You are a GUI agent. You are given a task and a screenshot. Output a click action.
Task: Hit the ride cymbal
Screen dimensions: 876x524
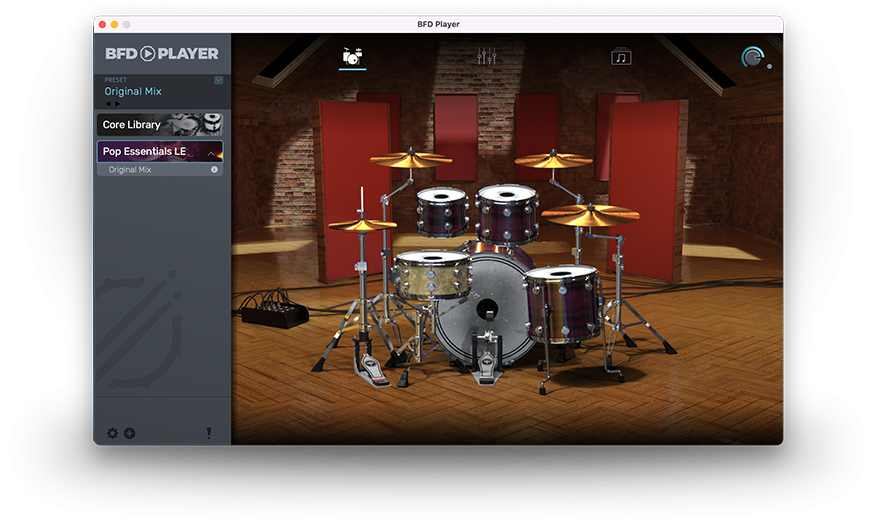pyautogui.click(x=591, y=215)
